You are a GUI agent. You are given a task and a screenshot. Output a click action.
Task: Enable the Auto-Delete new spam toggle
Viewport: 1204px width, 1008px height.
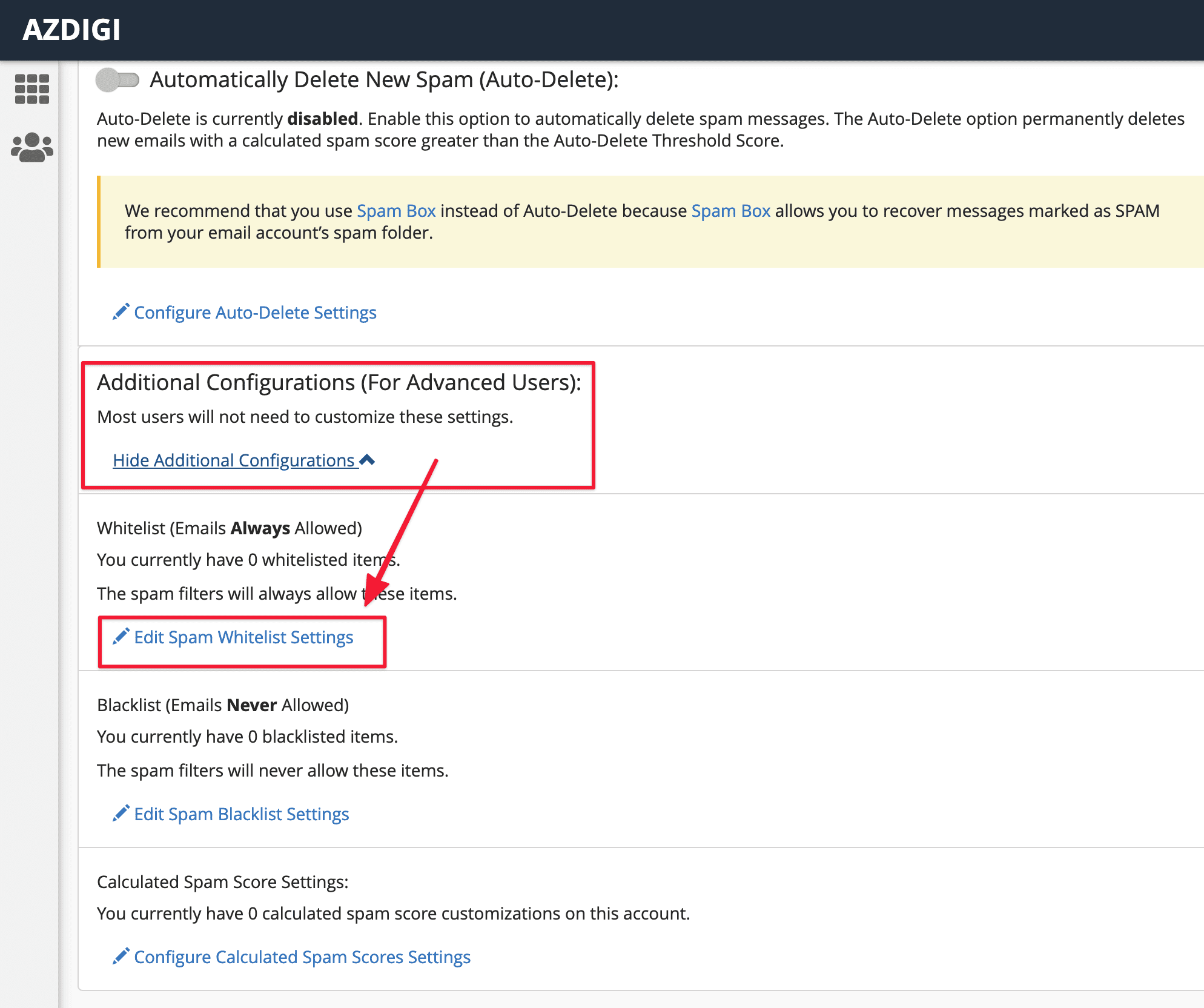[x=117, y=80]
